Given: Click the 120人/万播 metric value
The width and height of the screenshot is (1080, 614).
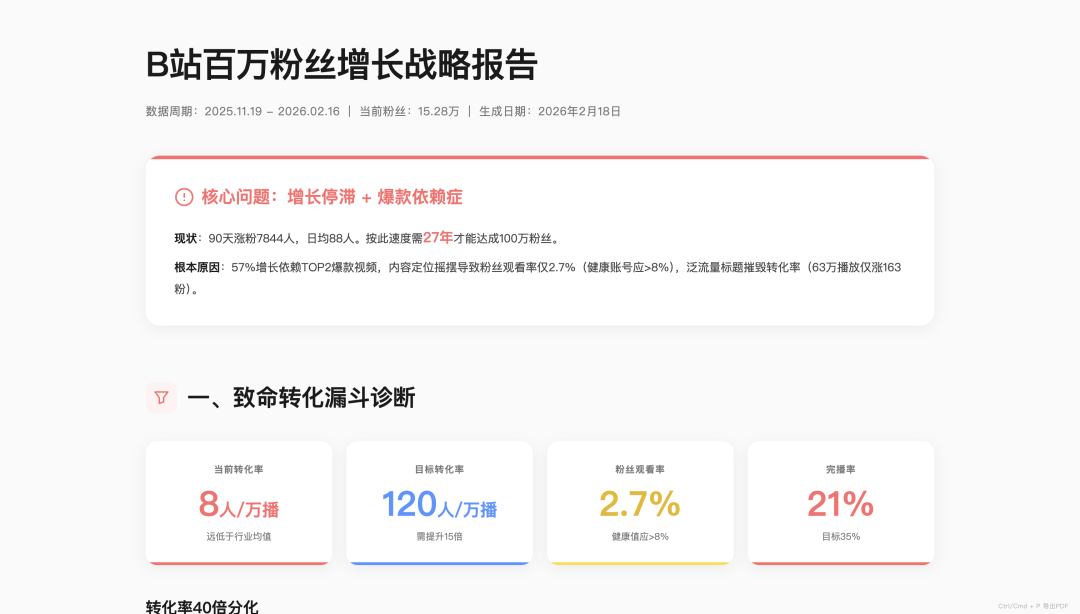Looking at the screenshot, I should click(439, 504).
